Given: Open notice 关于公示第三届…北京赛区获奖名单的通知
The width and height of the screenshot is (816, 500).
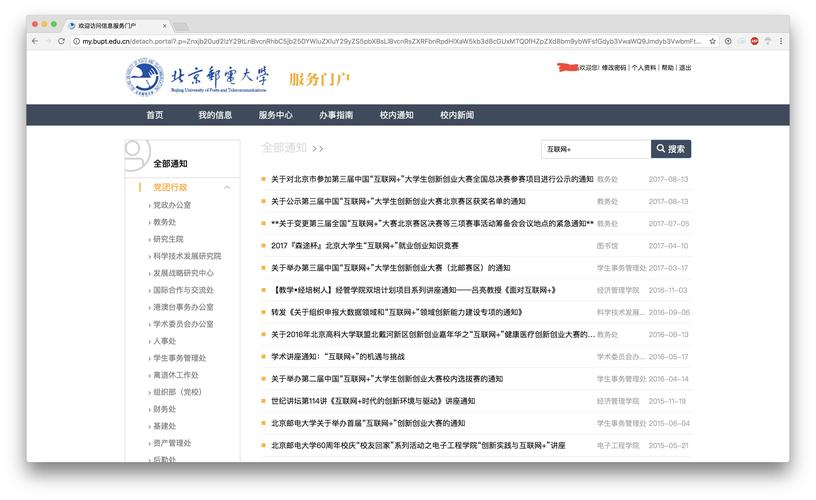Looking at the screenshot, I should coord(398,201).
